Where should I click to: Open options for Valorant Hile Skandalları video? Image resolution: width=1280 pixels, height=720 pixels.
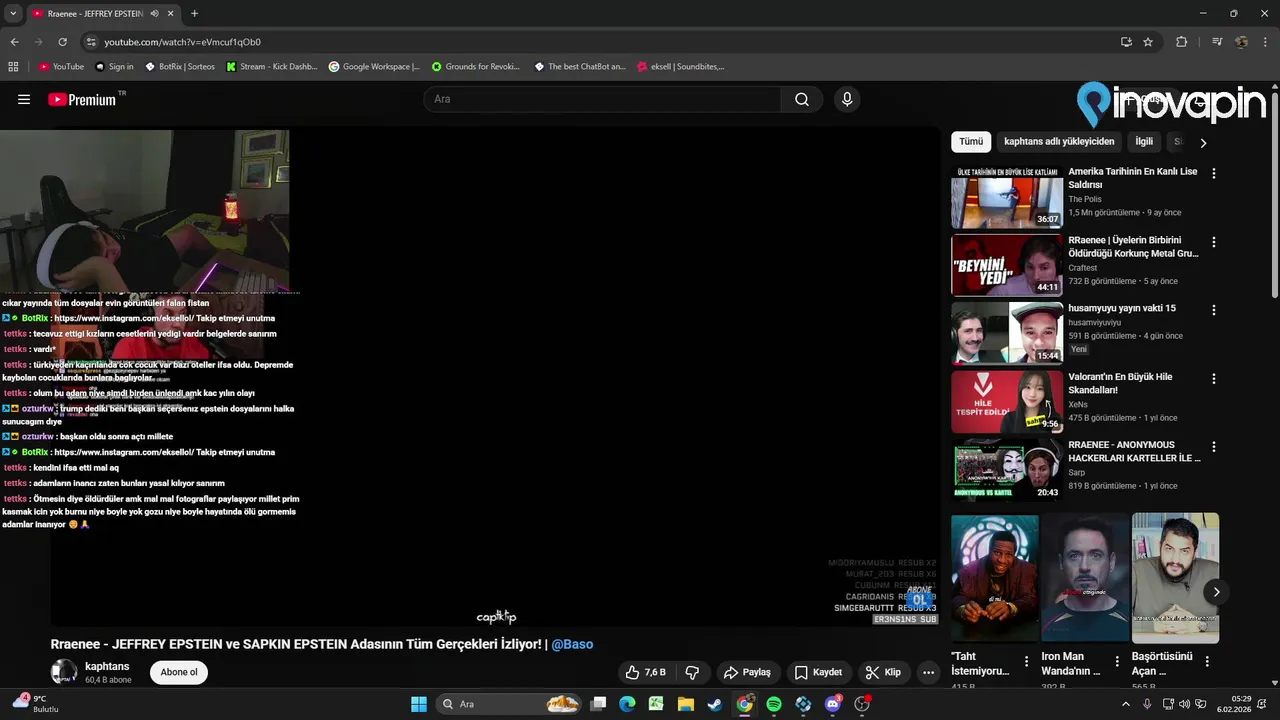(x=1214, y=379)
